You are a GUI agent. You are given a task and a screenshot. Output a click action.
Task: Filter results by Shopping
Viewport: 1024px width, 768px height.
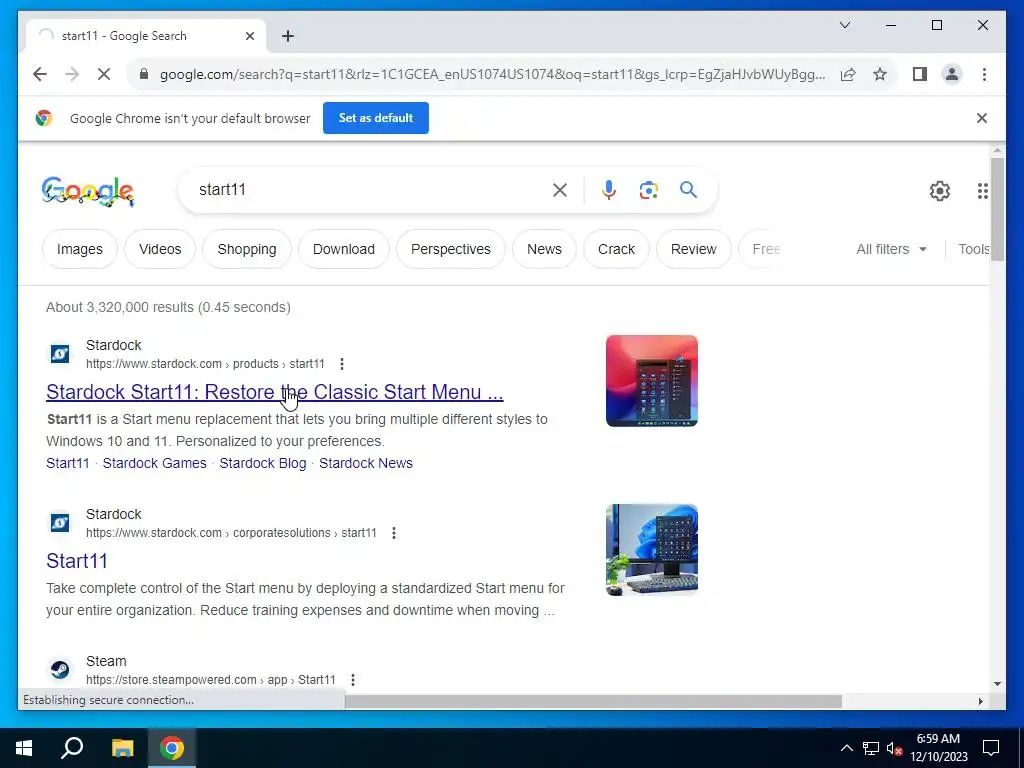247,249
